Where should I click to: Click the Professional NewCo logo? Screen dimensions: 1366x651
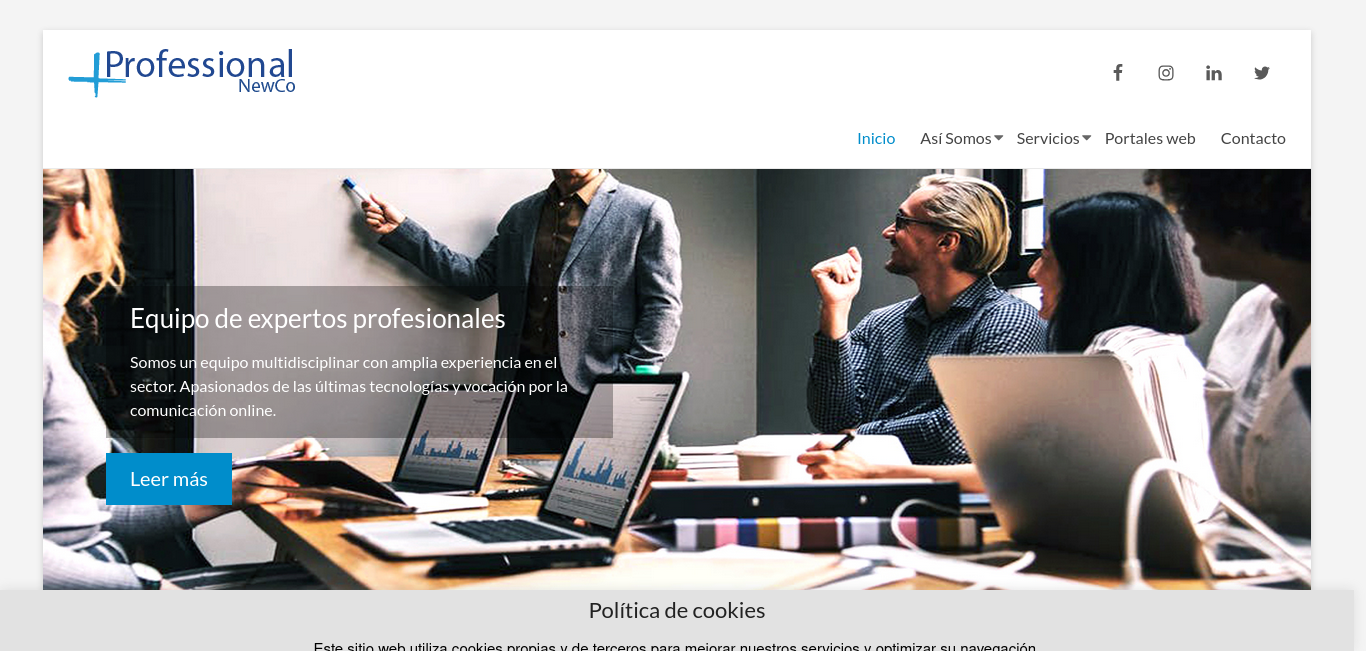tap(182, 73)
